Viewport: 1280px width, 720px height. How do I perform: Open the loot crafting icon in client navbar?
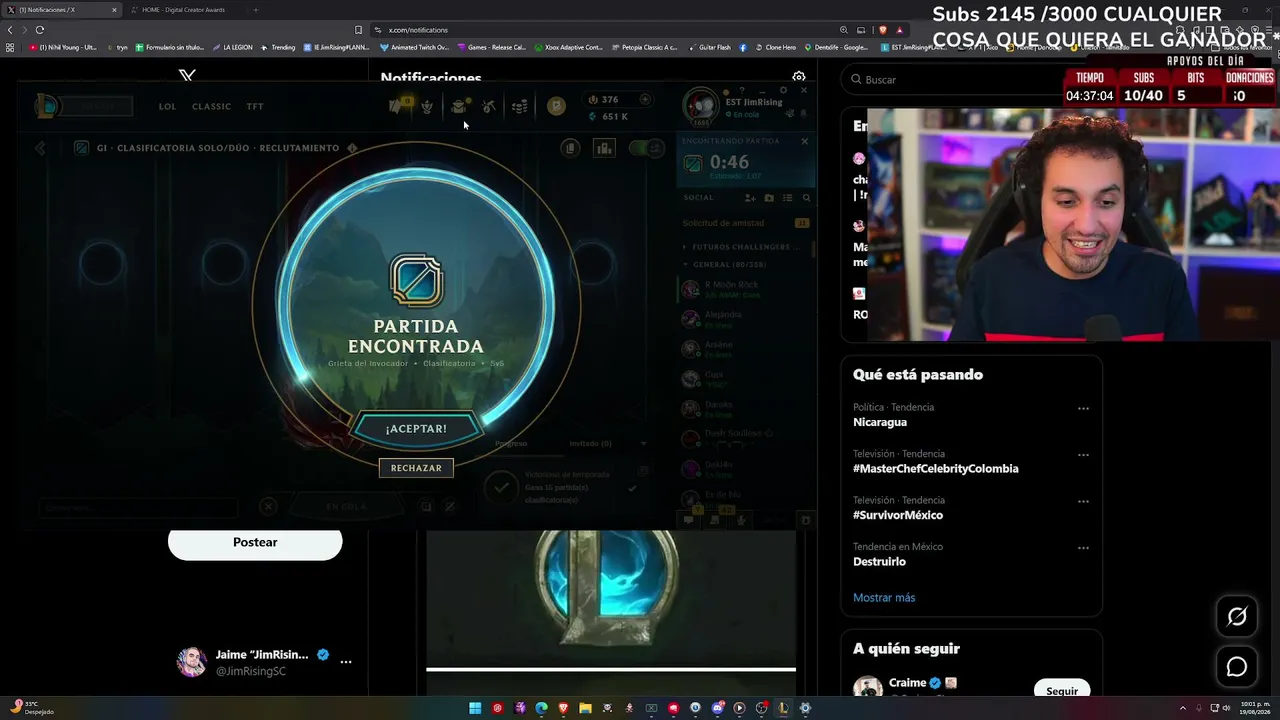pos(489,106)
